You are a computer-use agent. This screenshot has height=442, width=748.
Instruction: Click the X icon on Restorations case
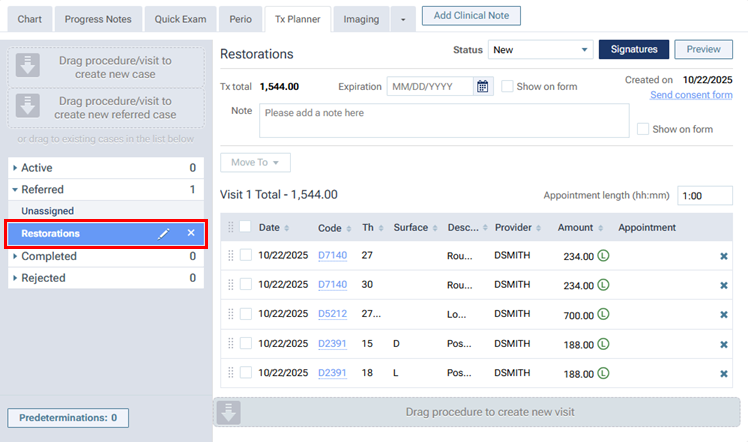[191, 233]
